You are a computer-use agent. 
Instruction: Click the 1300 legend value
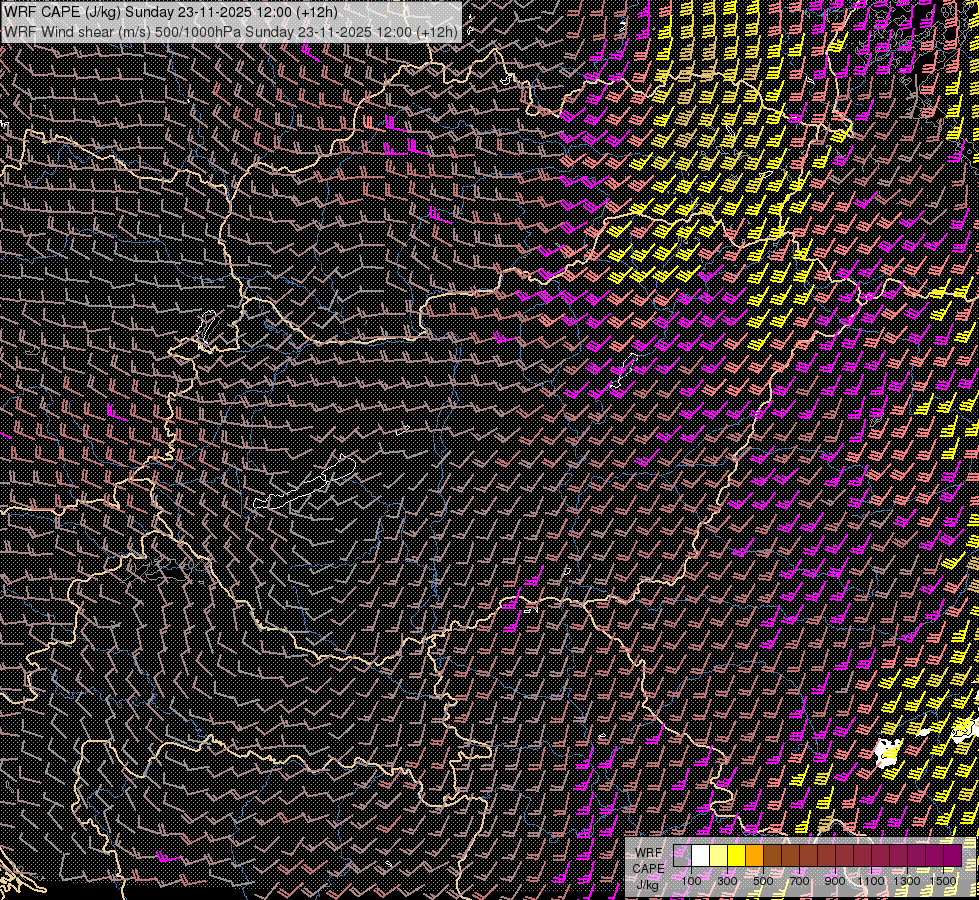pyautogui.click(x=907, y=881)
